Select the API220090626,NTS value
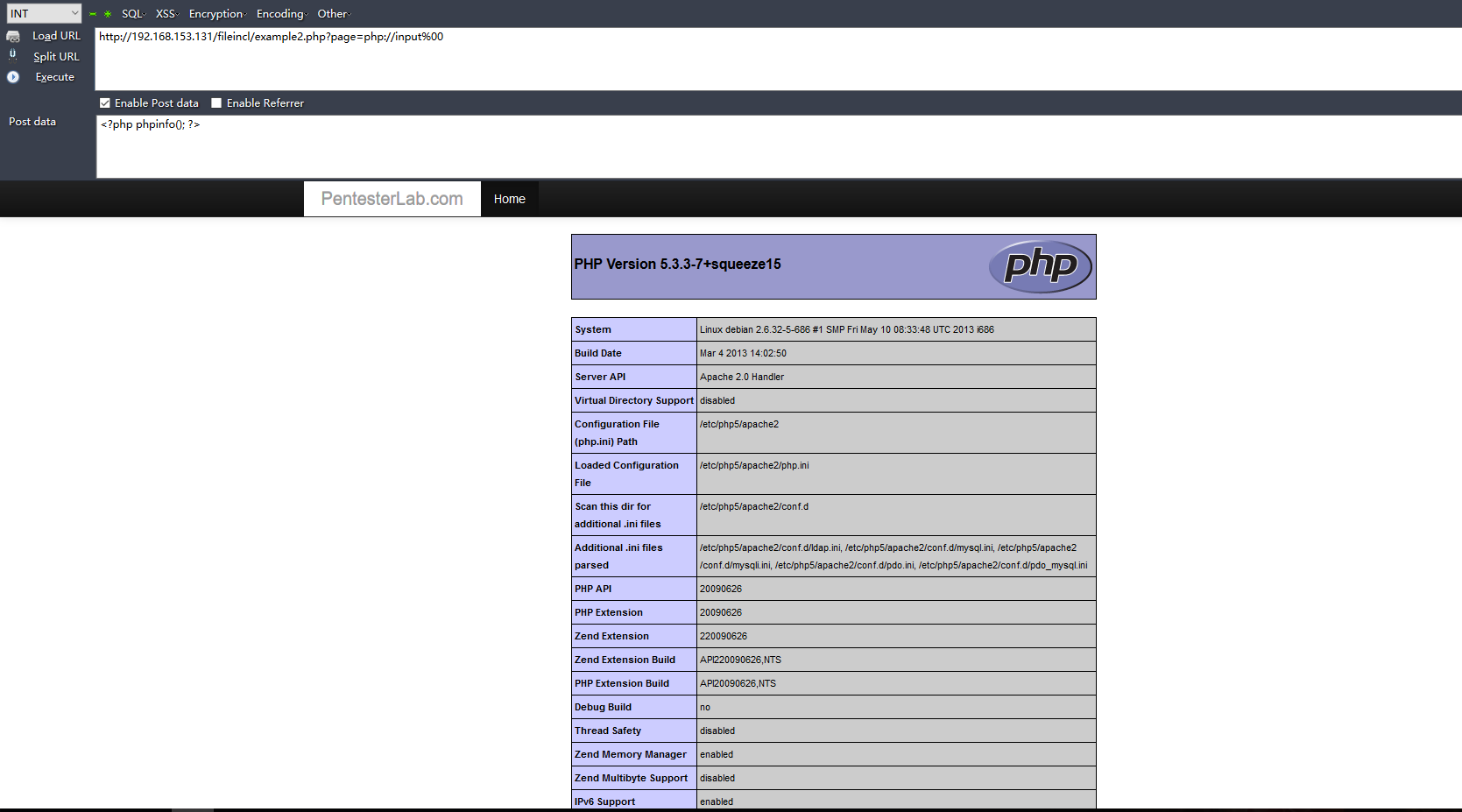Image resolution: width=1462 pixels, height=812 pixels. pyautogui.click(x=740, y=660)
